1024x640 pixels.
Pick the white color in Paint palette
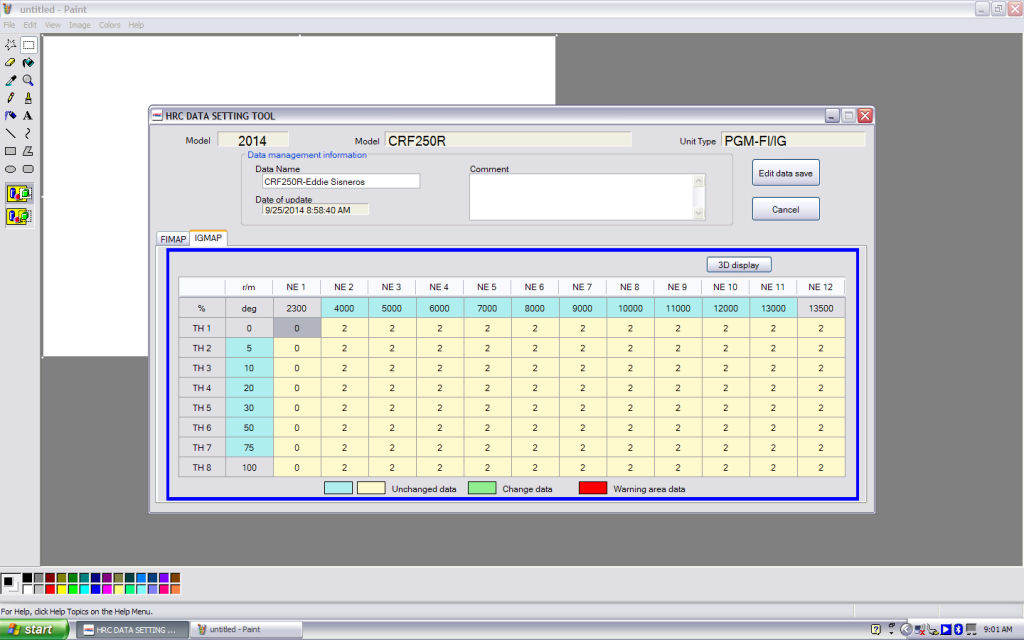(27, 589)
